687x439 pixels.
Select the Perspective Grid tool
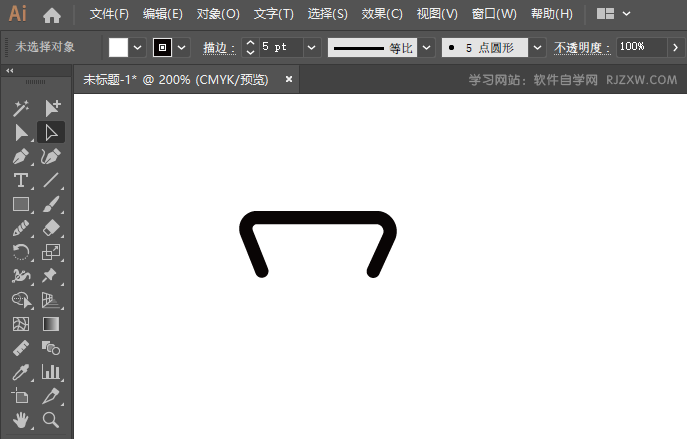click(x=51, y=301)
